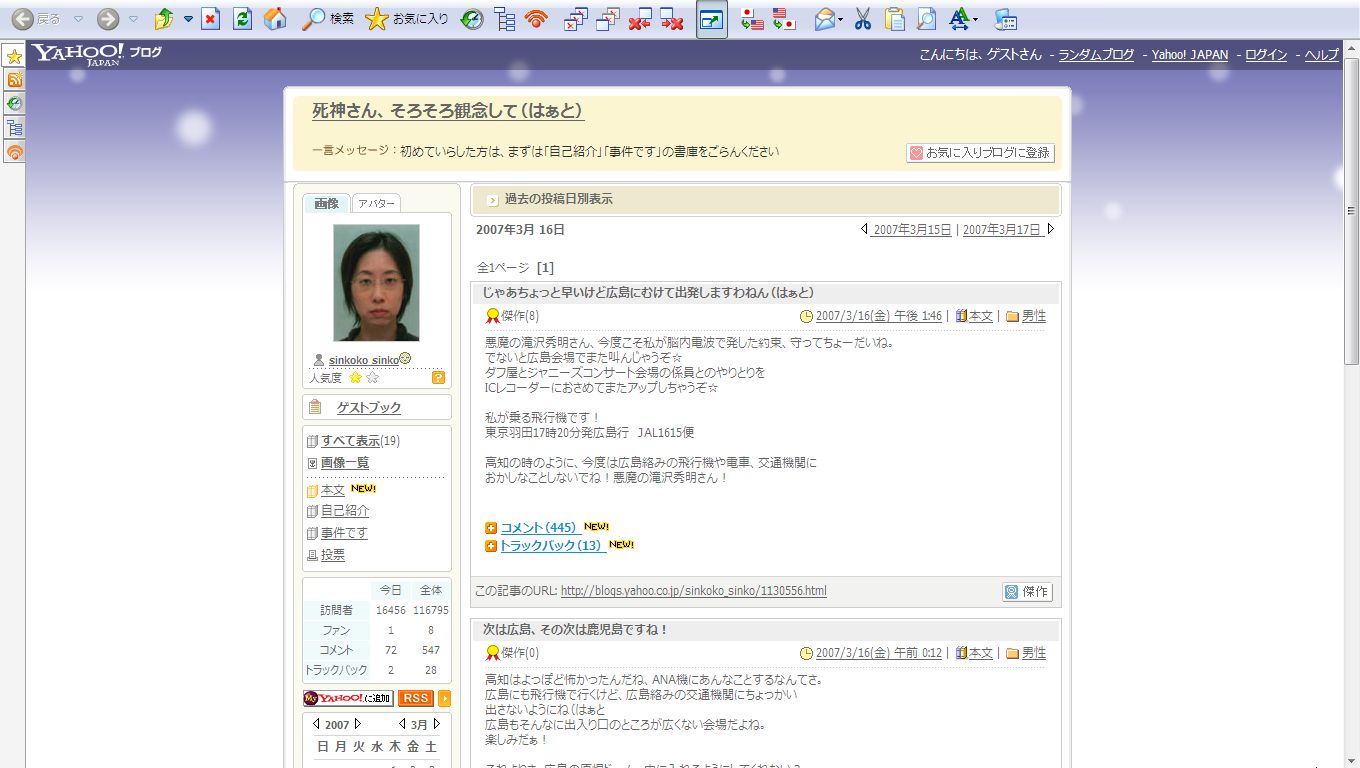Image resolution: width=1360 pixels, height=768 pixels.
Task: Click the Up one level icon
Action: pyautogui.click(x=165, y=19)
